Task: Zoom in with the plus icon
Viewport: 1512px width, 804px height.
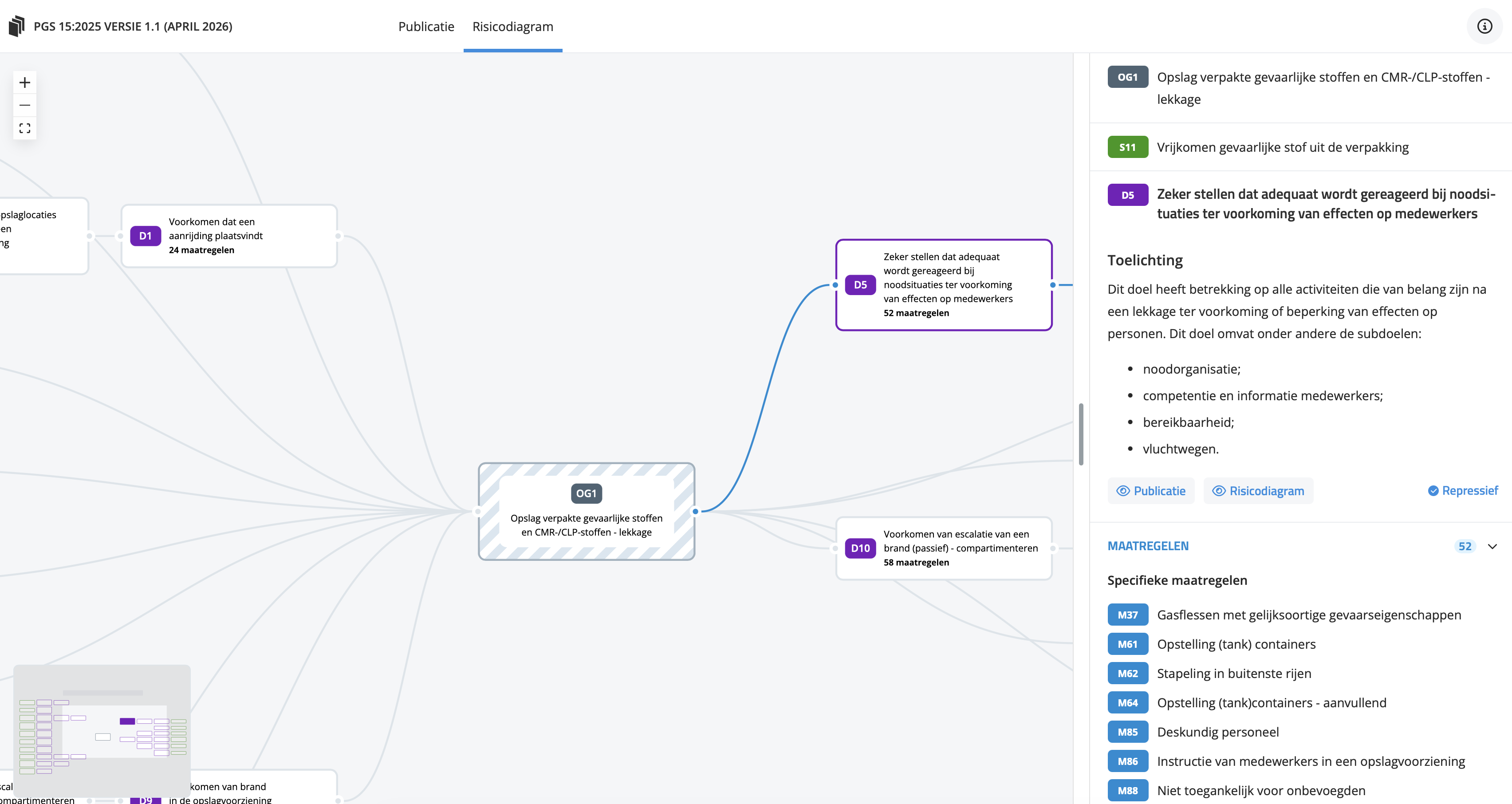Action: [x=25, y=82]
